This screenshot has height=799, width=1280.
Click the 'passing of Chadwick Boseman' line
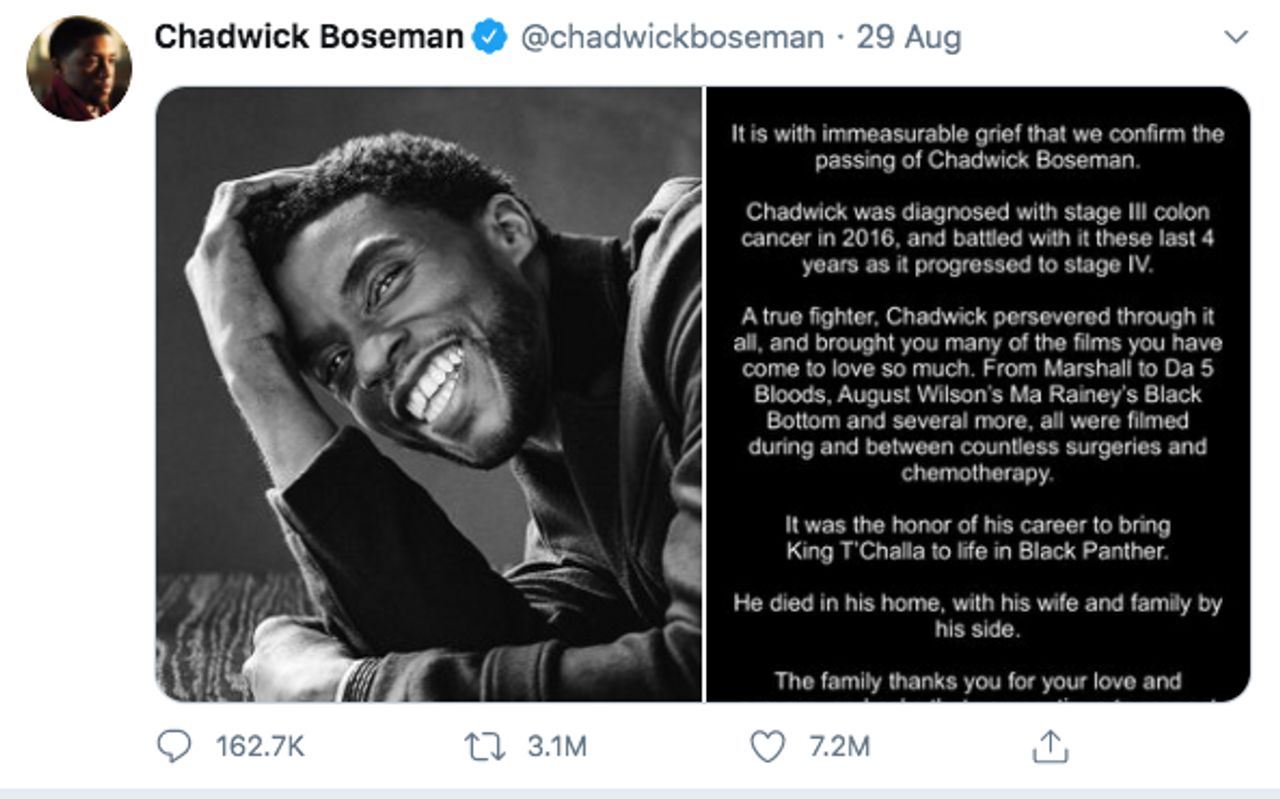click(x=977, y=160)
